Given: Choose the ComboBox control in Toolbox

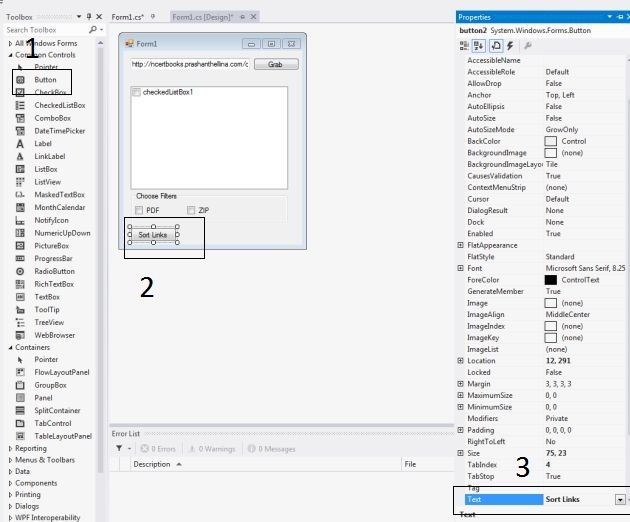Looking at the screenshot, I should tap(52, 118).
